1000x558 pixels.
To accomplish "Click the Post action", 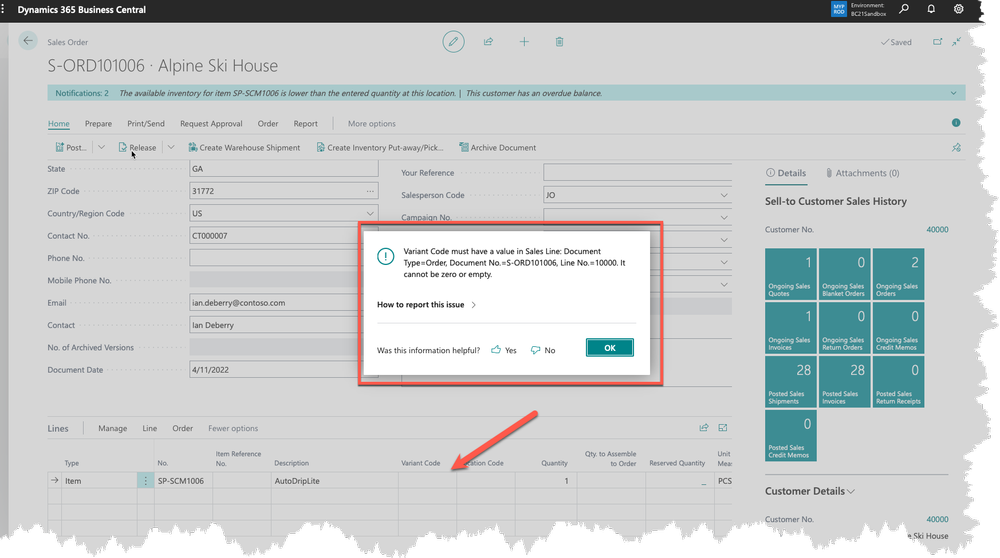I will 70,147.
